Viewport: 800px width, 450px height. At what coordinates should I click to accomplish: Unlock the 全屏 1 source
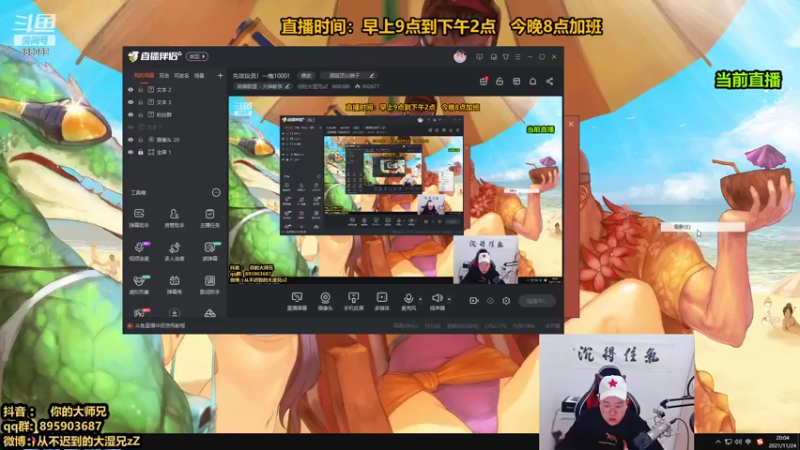coord(141,152)
